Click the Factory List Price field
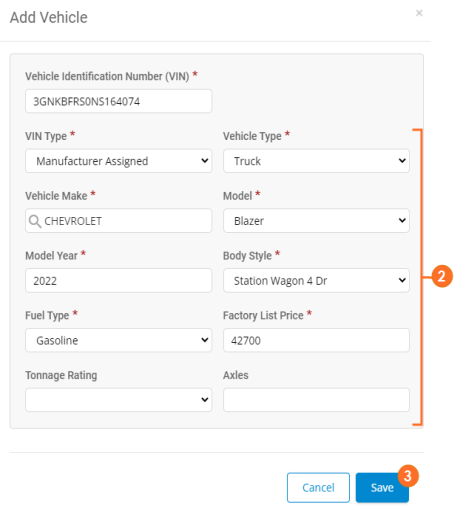This screenshot has width=460, height=512. pos(316,340)
